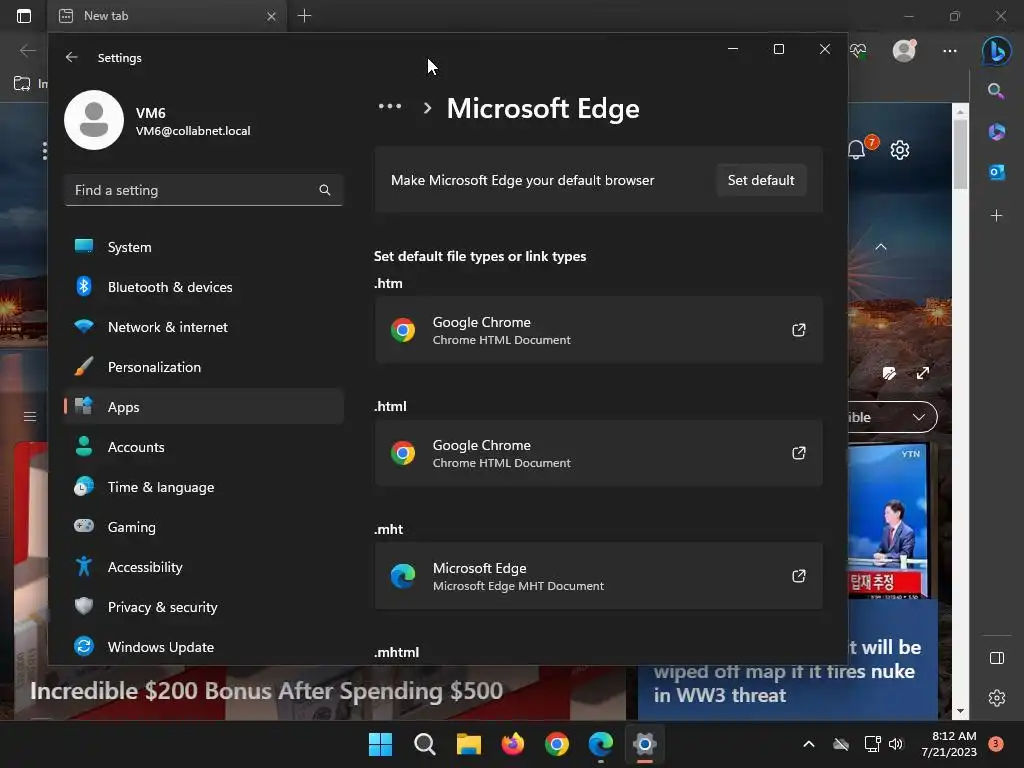Open the Settings app taskbar icon

point(645,744)
